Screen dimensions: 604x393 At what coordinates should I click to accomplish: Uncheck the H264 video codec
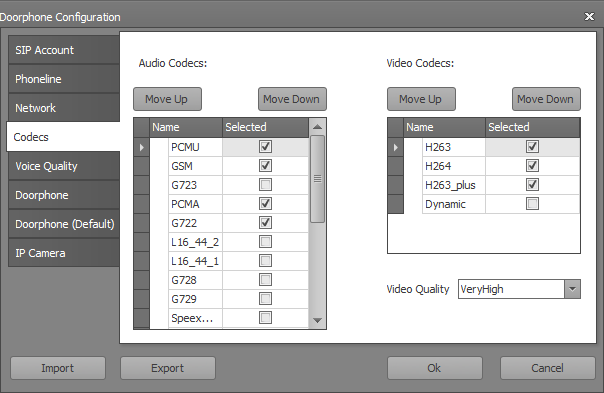[x=532, y=166]
